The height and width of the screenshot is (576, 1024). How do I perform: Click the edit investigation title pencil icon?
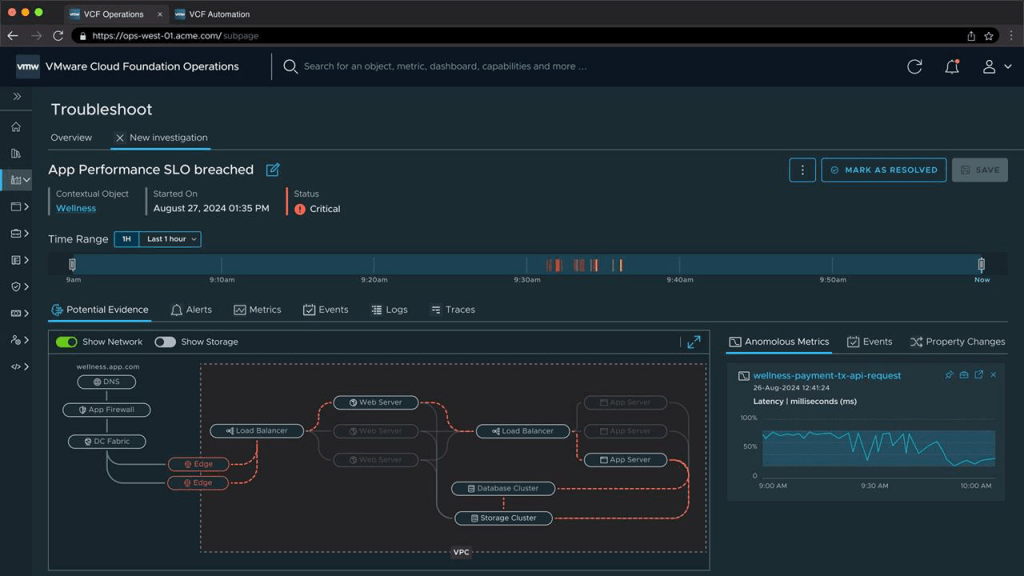273,170
